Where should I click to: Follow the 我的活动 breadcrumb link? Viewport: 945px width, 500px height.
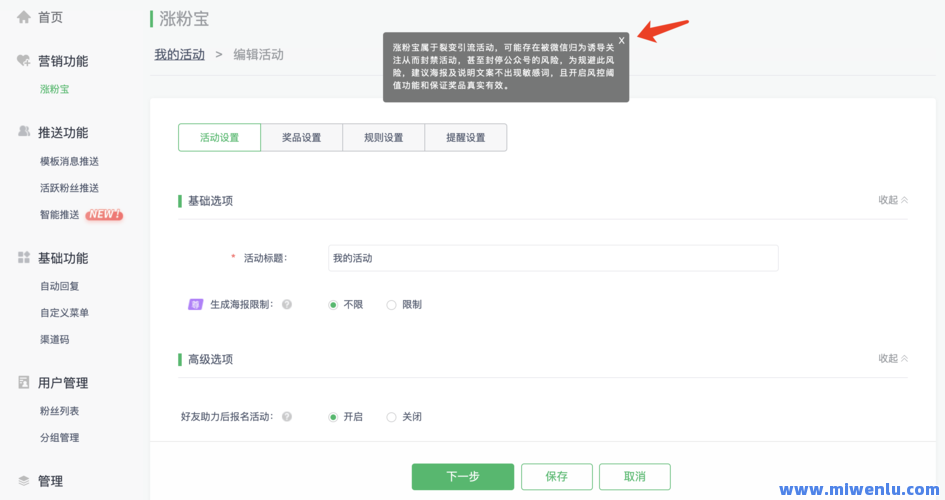[180, 54]
